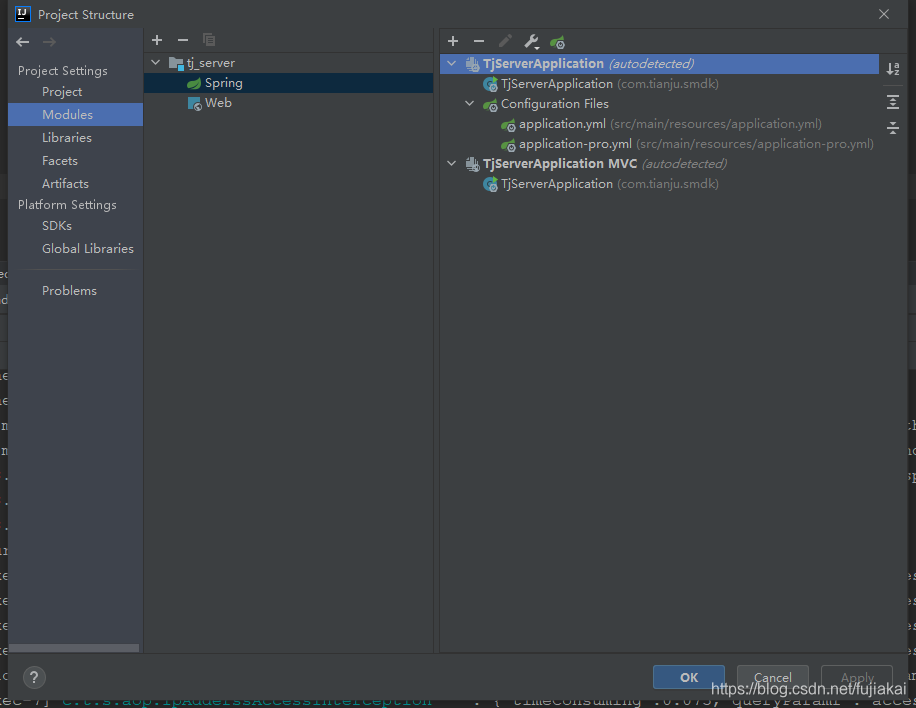The image size is (916, 708).
Task: Collapse the Configuration Files node
Action: pyautogui.click(x=469, y=103)
